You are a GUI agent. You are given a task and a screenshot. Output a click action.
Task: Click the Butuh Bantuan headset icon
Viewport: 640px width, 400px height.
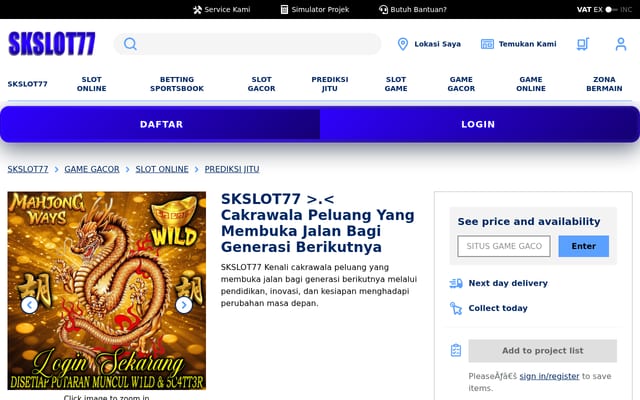383,9
